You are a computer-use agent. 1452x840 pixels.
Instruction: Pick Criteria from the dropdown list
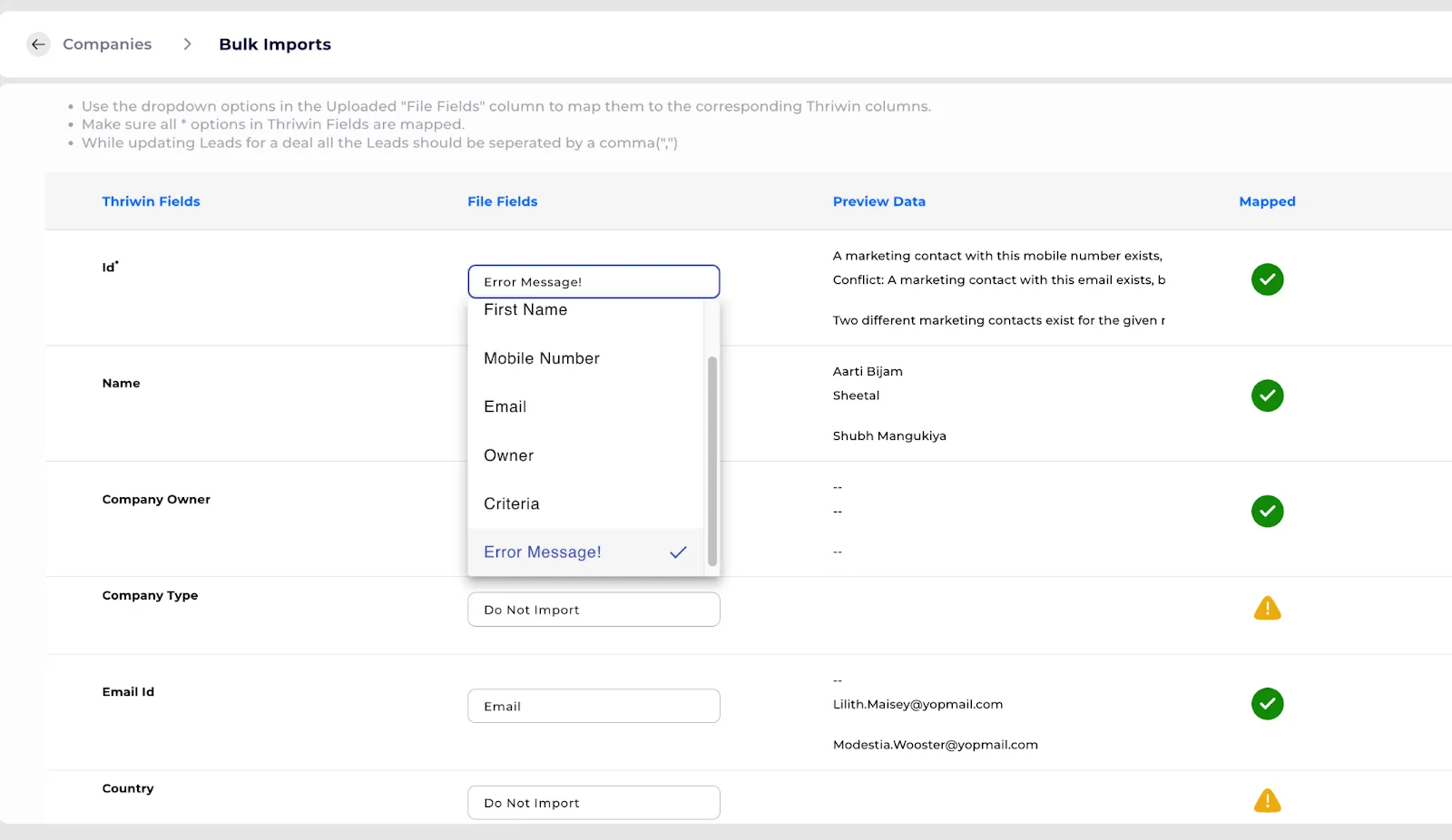click(x=585, y=503)
